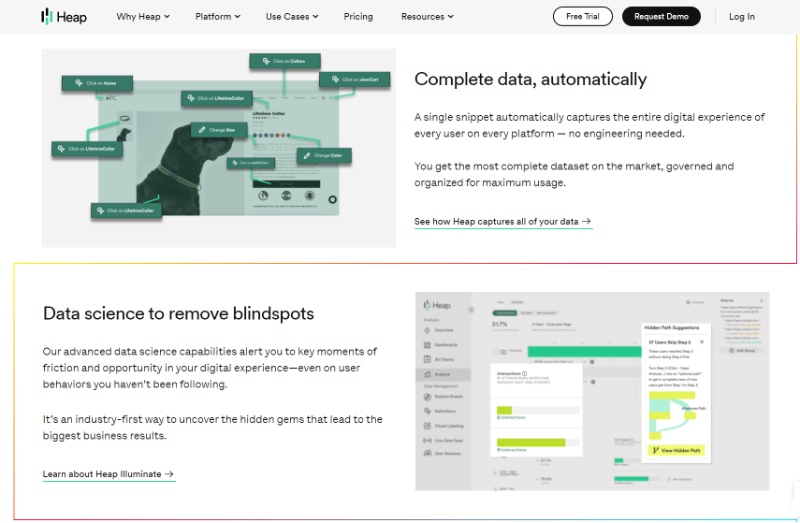Screen dimensions: 800x523
Task: Select the Explore Events icon
Action: point(427,397)
